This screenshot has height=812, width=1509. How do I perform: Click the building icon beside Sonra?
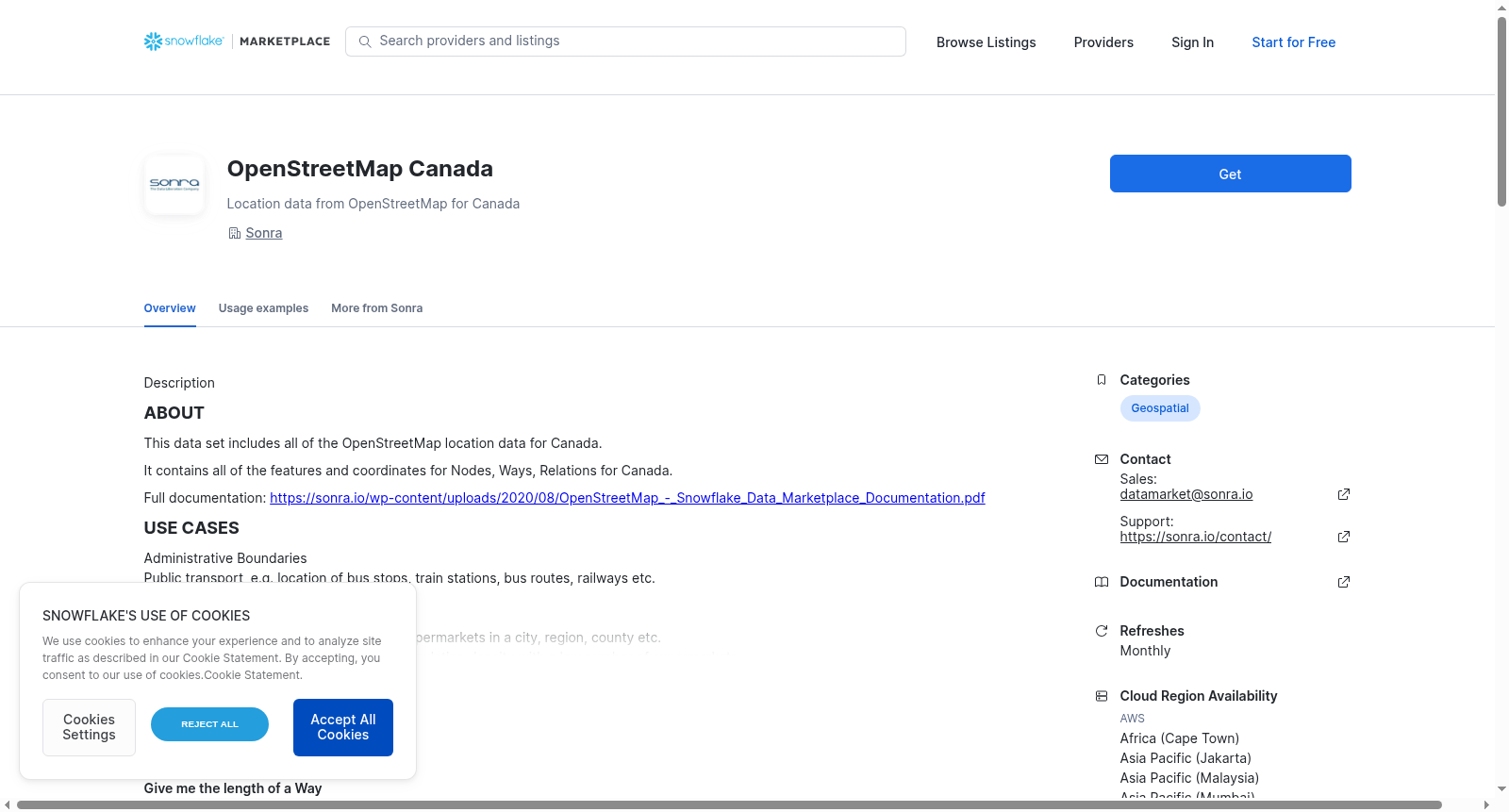[x=234, y=233]
